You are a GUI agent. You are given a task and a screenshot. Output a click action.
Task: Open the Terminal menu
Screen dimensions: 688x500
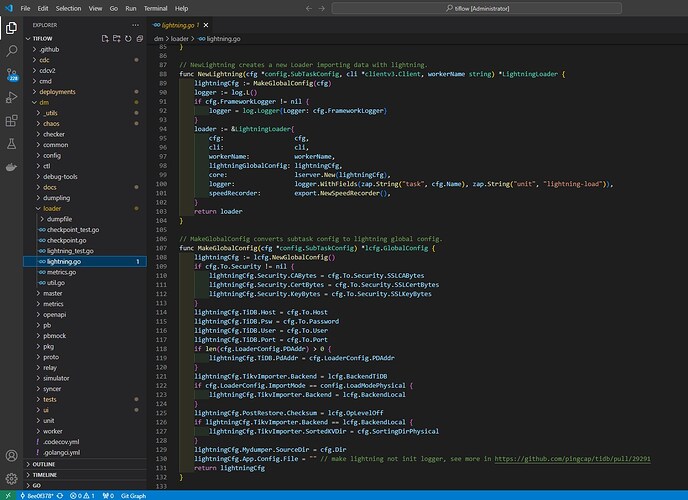tap(156, 8)
